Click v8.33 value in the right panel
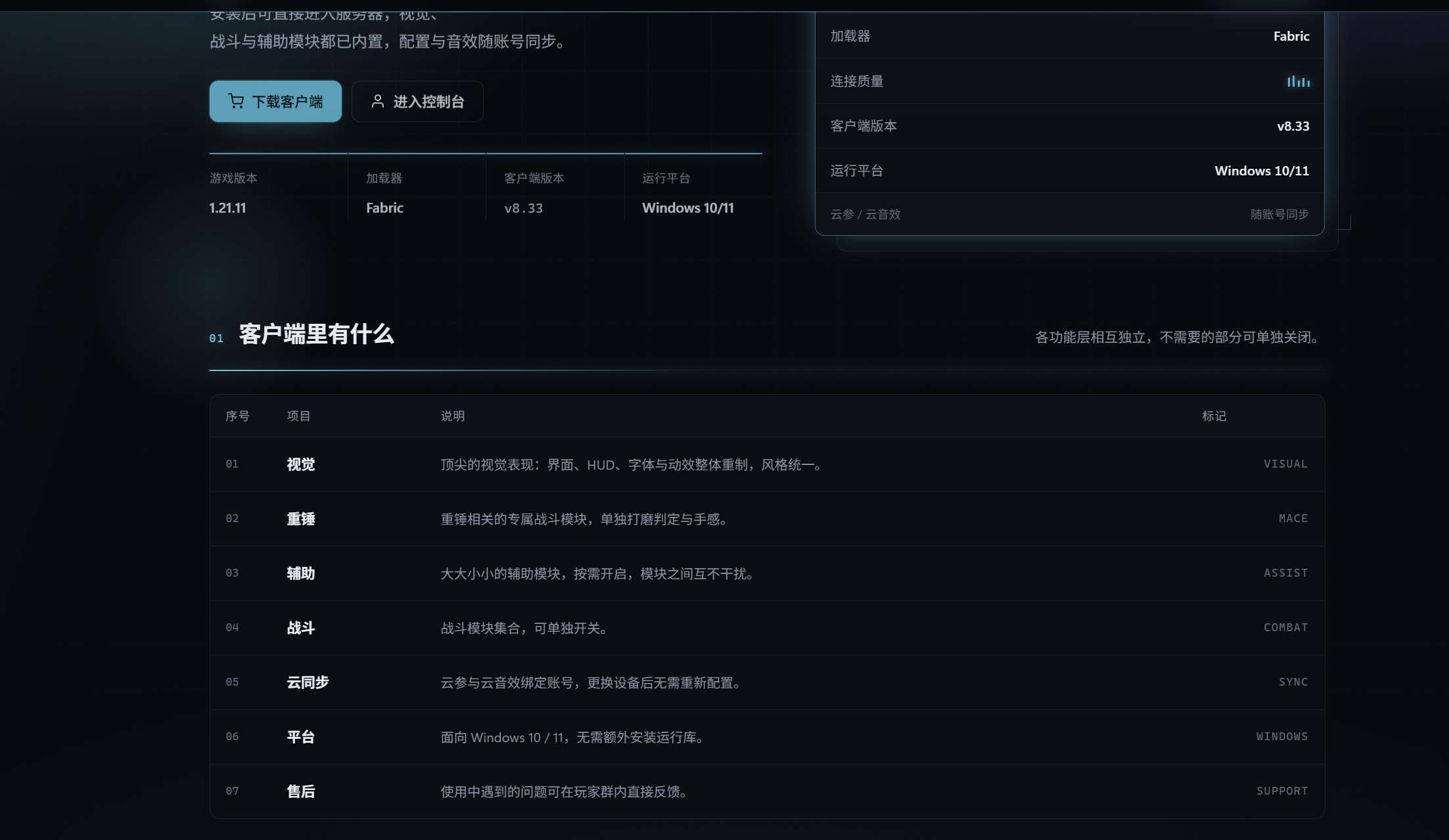 (x=1293, y=126)
